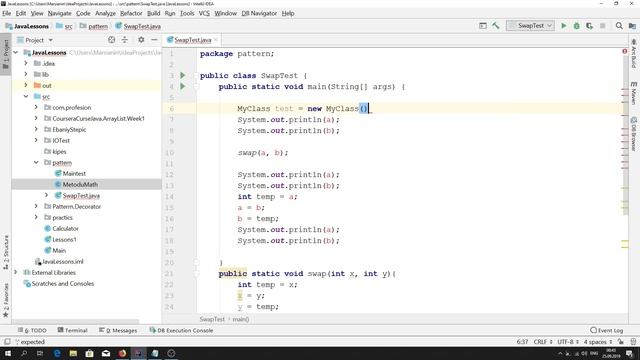The height and width of the screenshot is (360, 640).
Task: Open Search Everywhere magnifier icon
Action: [x=619, y=26]
